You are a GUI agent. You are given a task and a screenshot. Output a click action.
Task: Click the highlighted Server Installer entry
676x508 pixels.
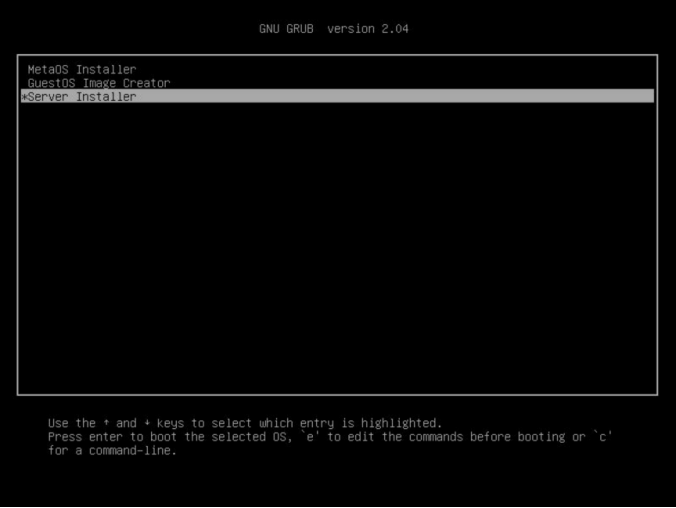click(338, 96)
